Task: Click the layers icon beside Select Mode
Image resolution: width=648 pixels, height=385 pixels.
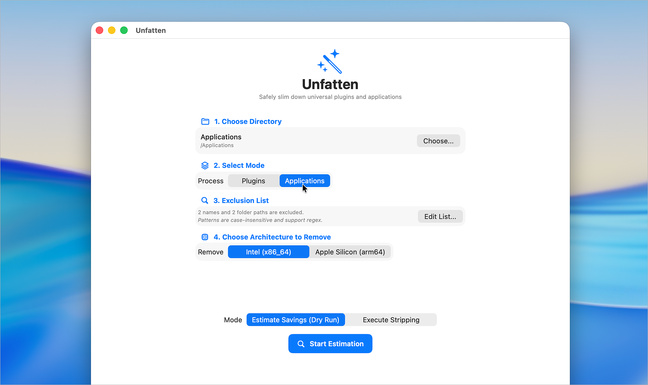Action: pyautogui.click(x=205, y=166)
